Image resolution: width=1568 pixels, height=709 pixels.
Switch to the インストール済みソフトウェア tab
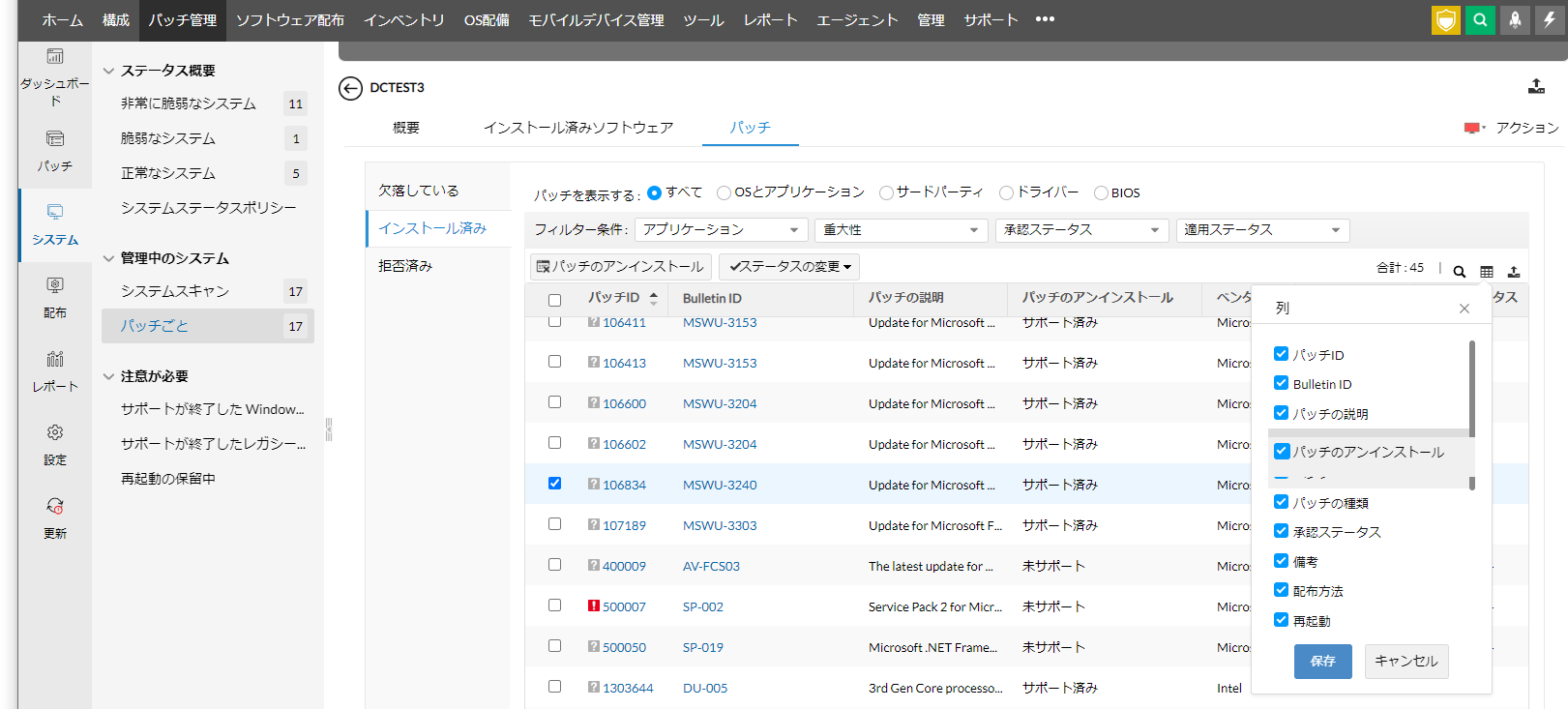coord(577,128)
